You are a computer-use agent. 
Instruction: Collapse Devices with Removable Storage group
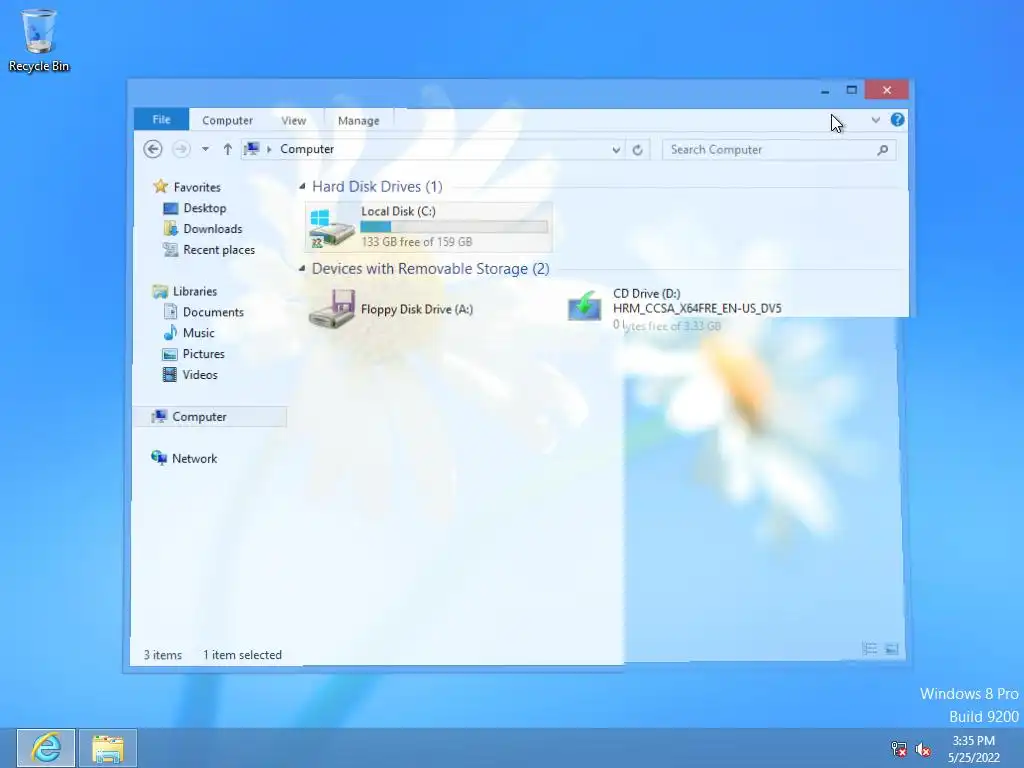(302, 268)
